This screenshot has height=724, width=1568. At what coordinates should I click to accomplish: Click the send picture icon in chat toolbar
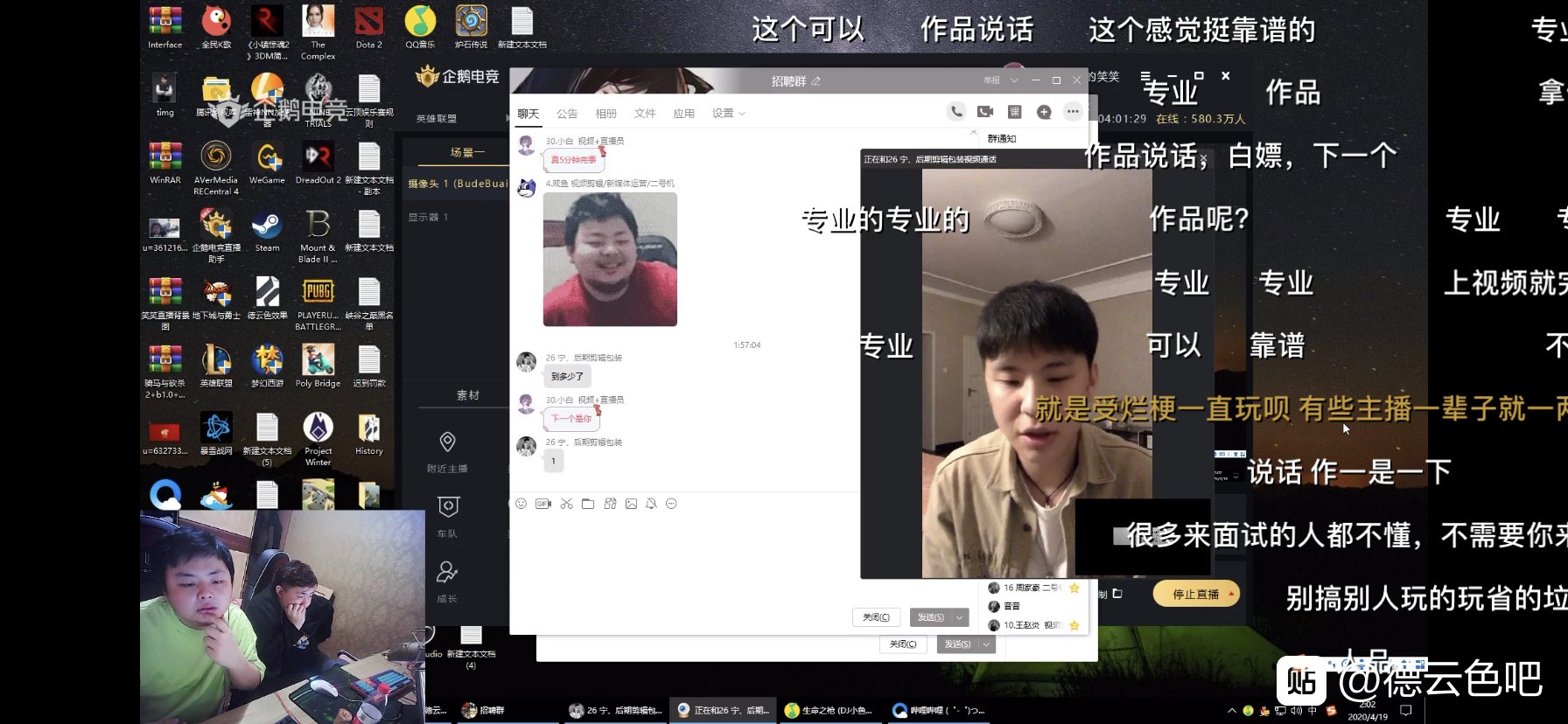pyautogui.click(x=631, y=504)
